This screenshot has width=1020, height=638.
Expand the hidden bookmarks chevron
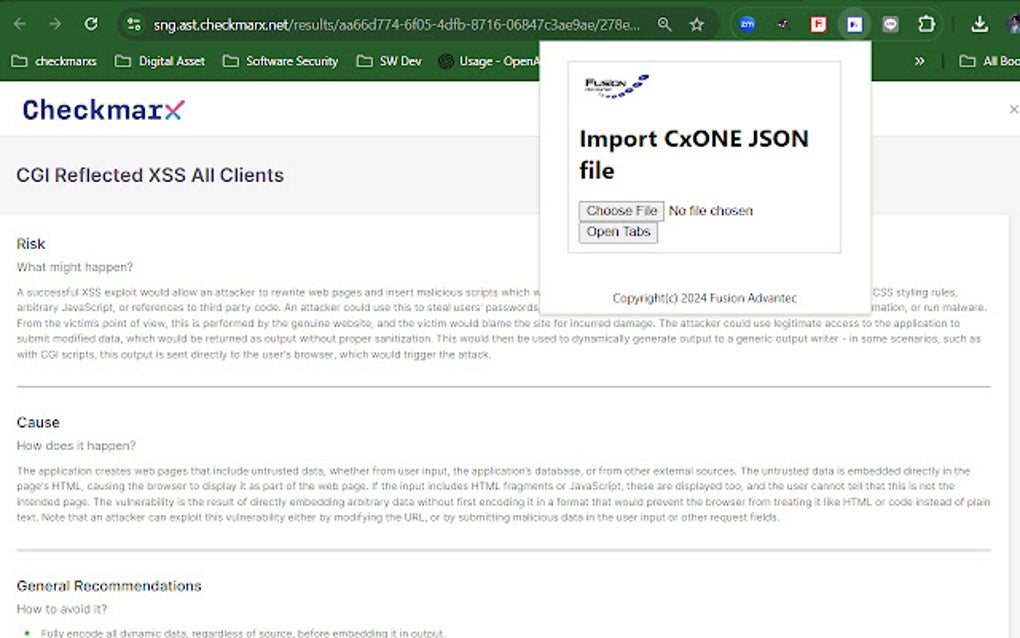tap(919, 61)
